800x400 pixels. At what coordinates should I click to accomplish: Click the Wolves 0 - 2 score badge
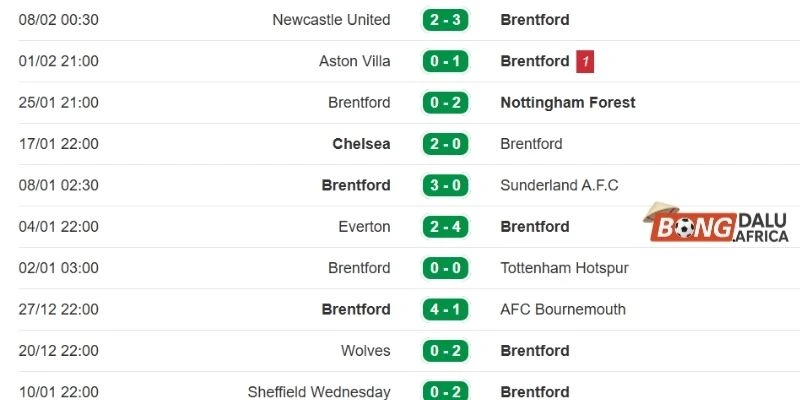(446, 351)
